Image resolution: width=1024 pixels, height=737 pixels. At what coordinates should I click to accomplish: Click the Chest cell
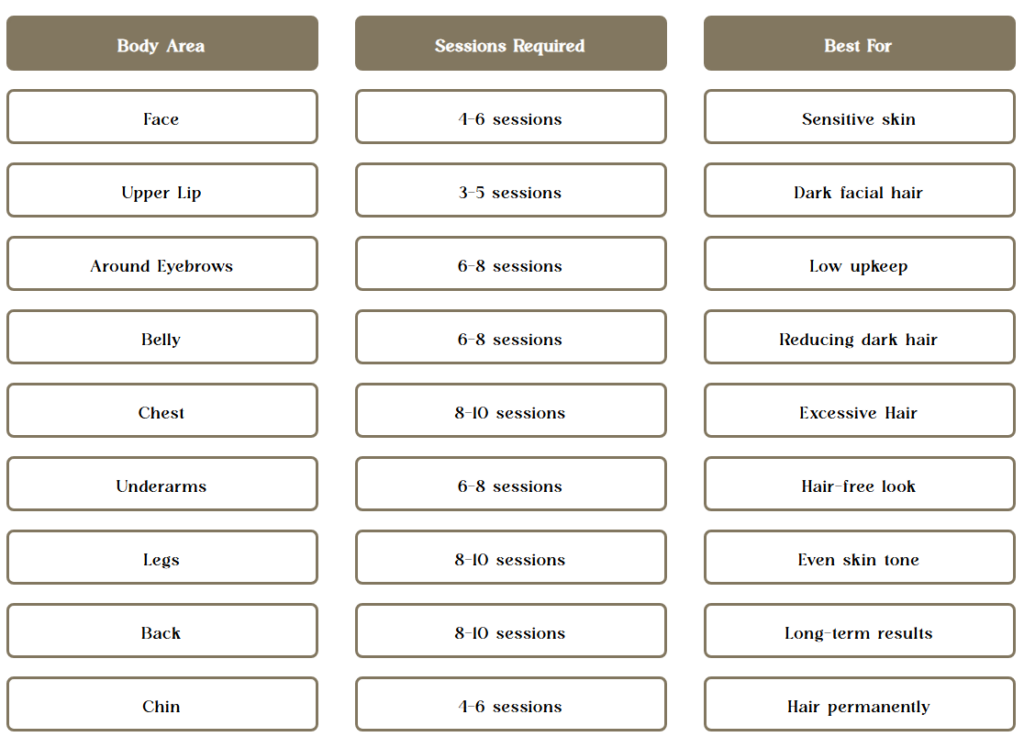[x=161, y=412]
